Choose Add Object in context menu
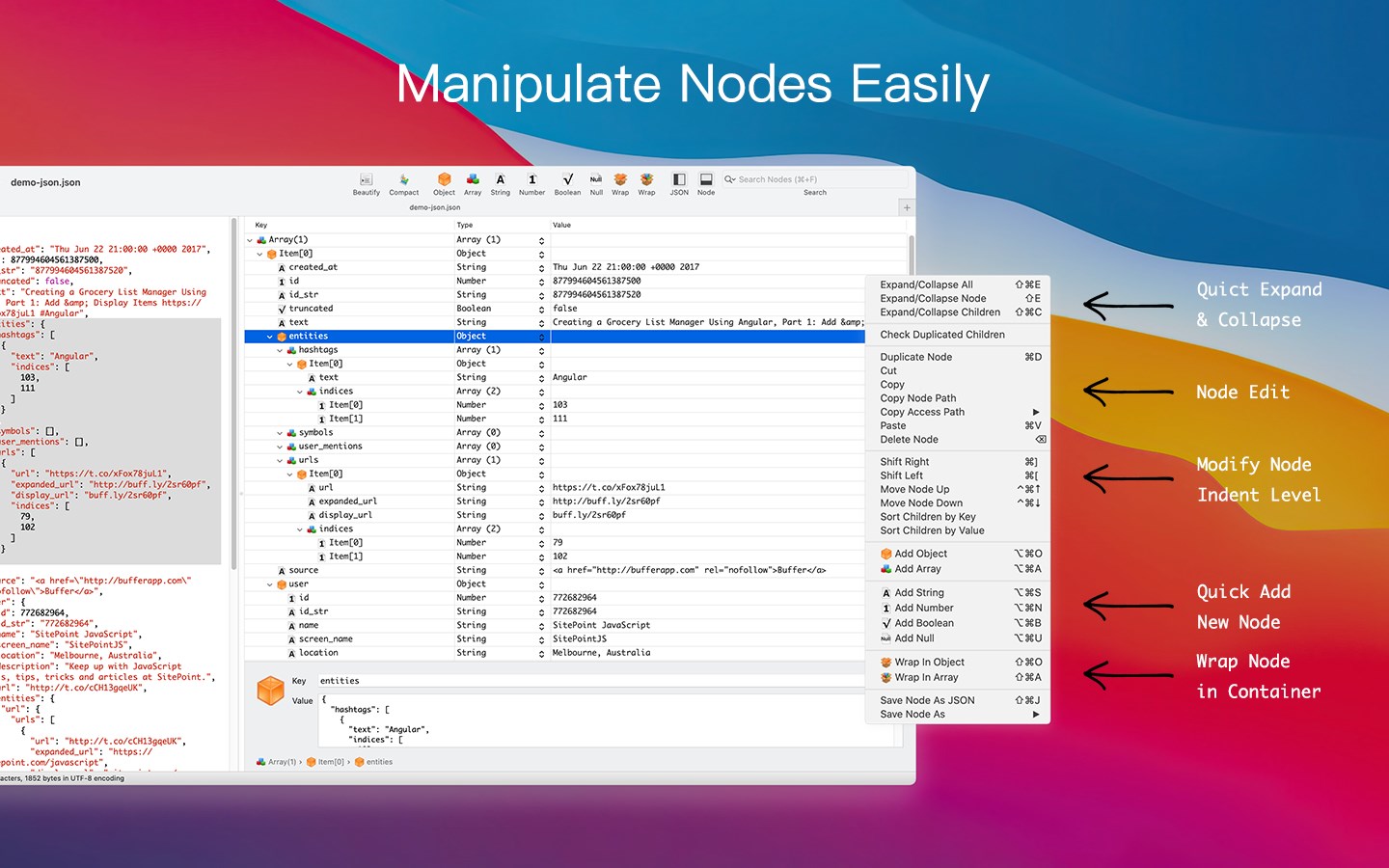 958,554
